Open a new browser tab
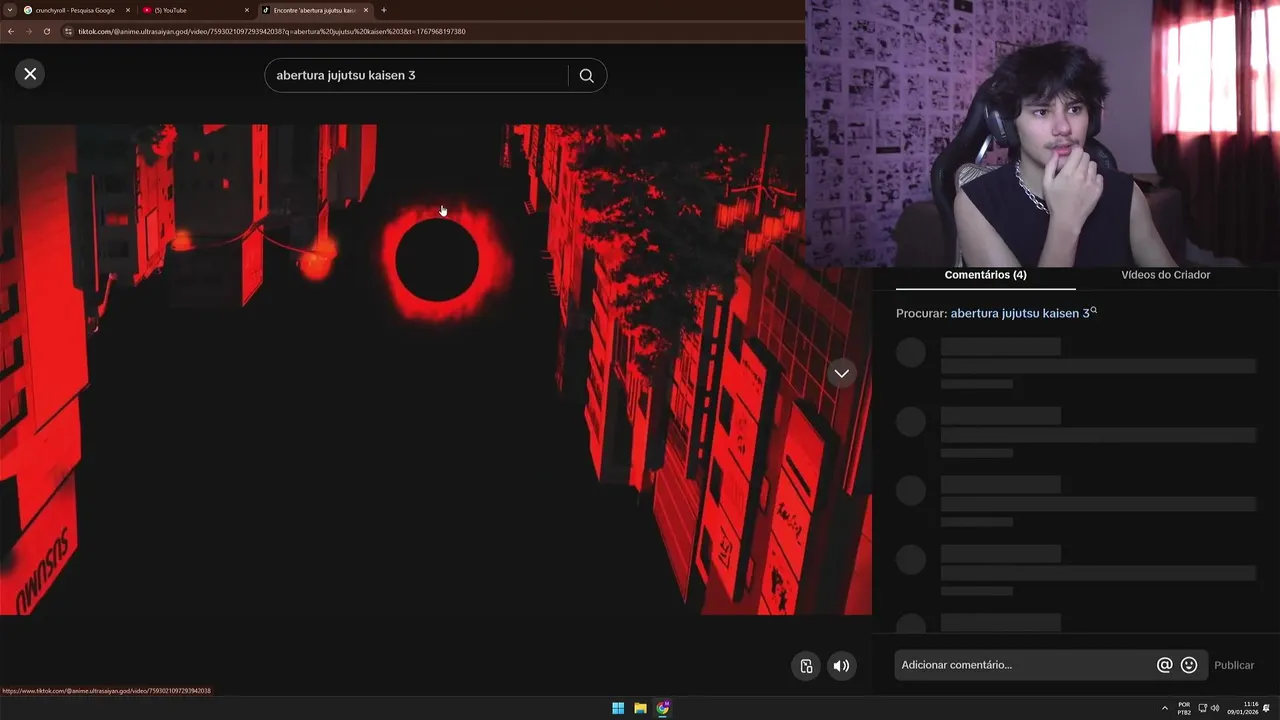 [x=384, y=10]
